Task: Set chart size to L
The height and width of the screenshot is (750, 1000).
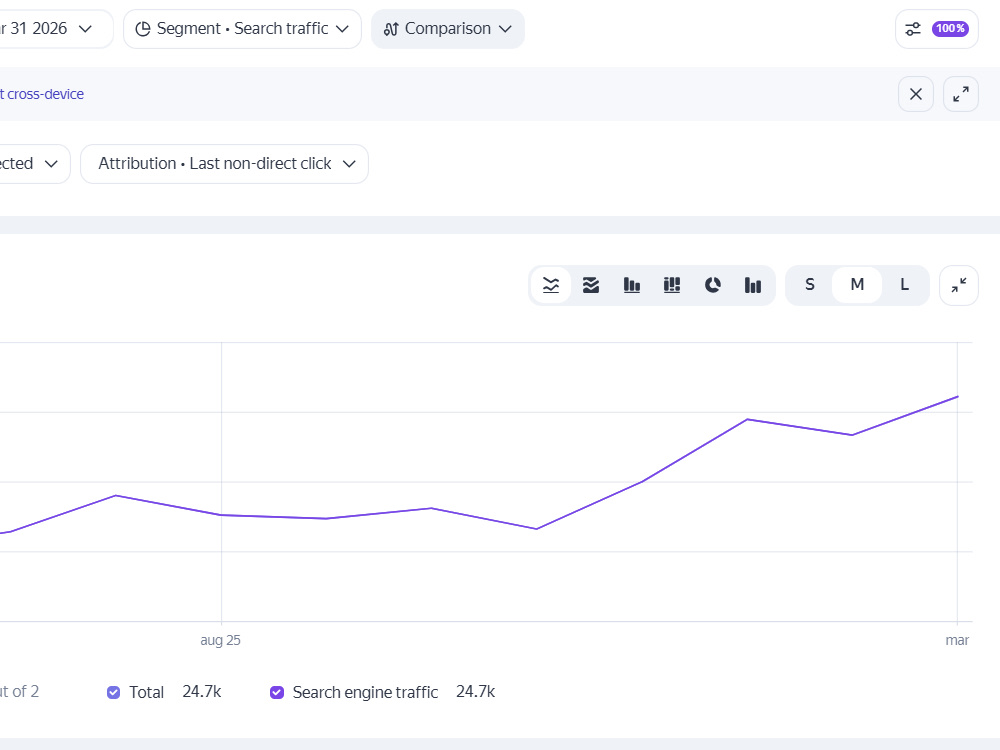Action: [x=904, y=285]
